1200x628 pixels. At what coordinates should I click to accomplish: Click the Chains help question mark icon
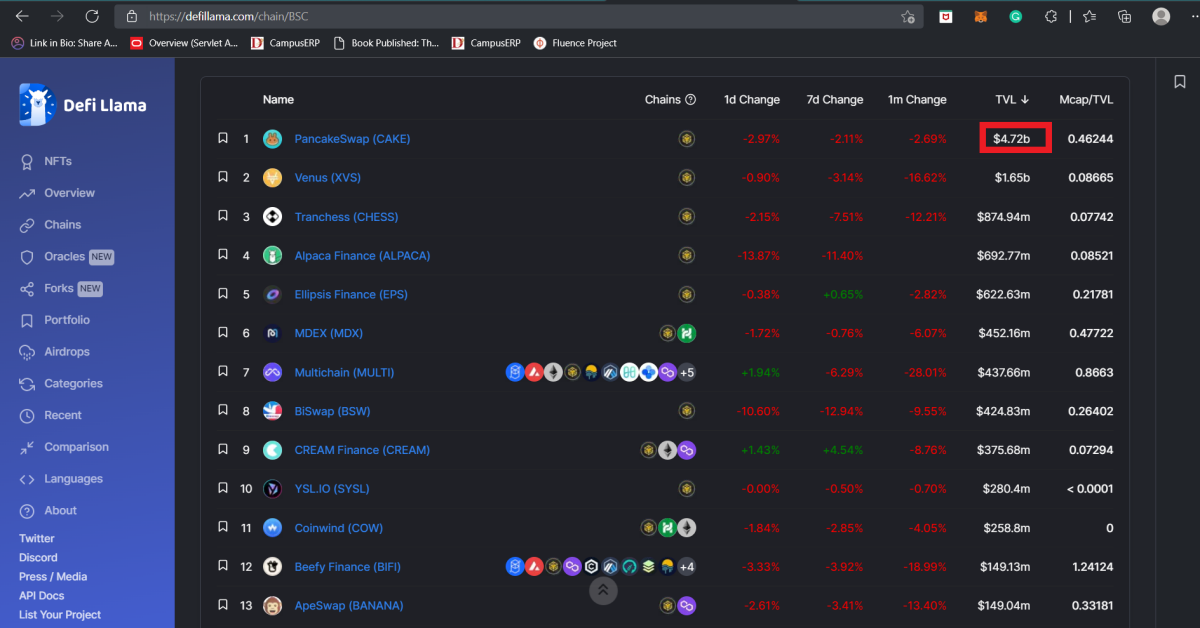pyautogui.click(x=690, y=100)
